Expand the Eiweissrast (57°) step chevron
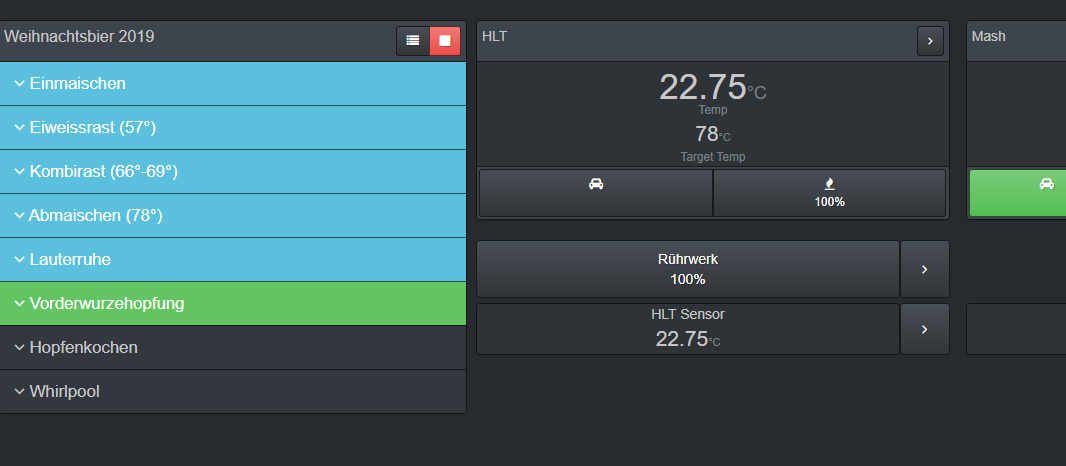Viewport: 1066px width, 466px height. 20,127
